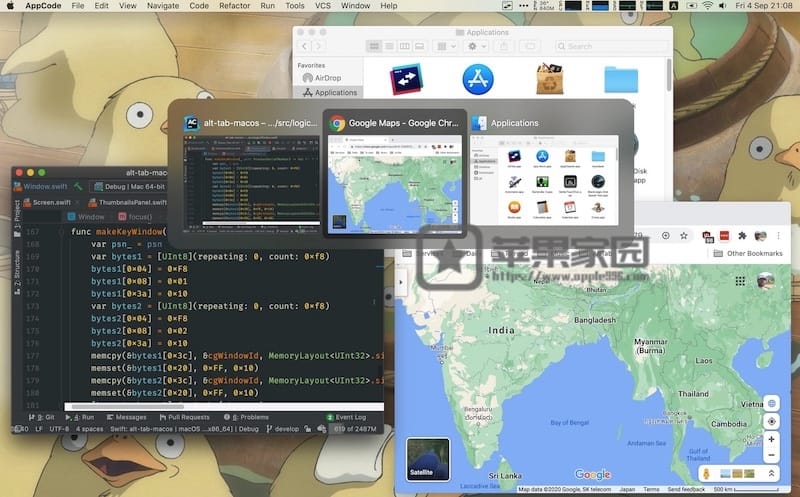Open Chrome three-dot menu
The image size is (800, 497).
[779, 235]
